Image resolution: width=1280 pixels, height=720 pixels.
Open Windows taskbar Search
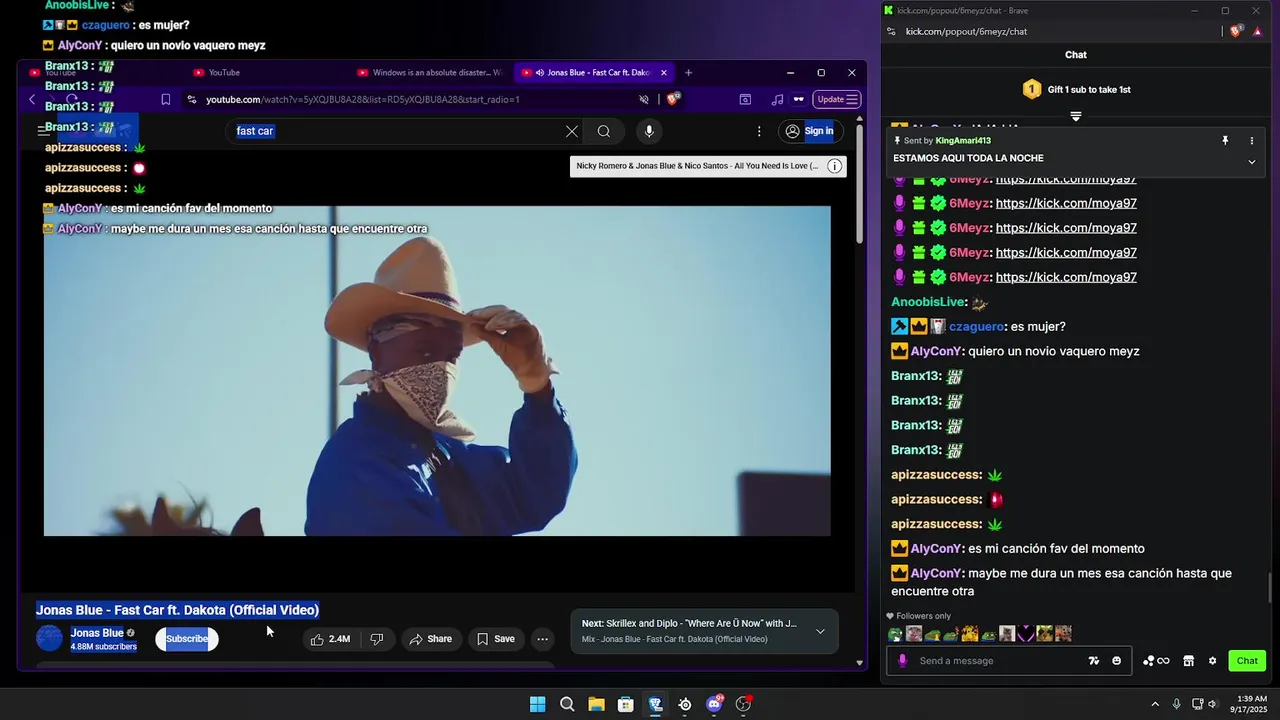point(567,704)
